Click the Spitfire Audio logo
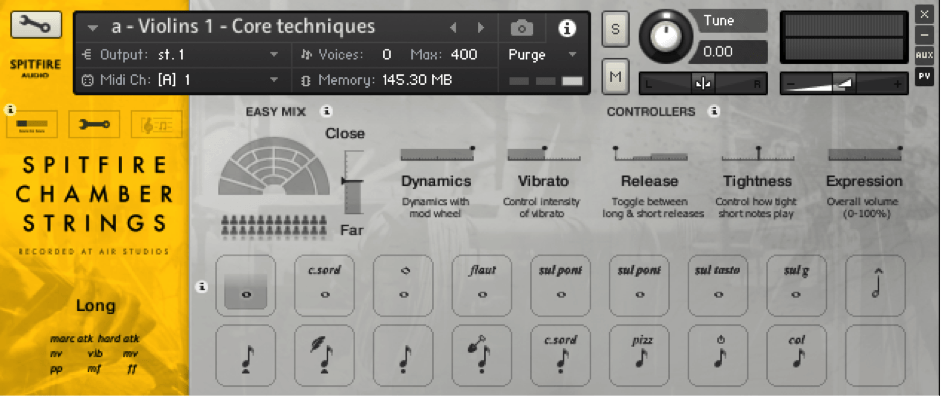Viewport: 941px width, 396px height. 35,68
